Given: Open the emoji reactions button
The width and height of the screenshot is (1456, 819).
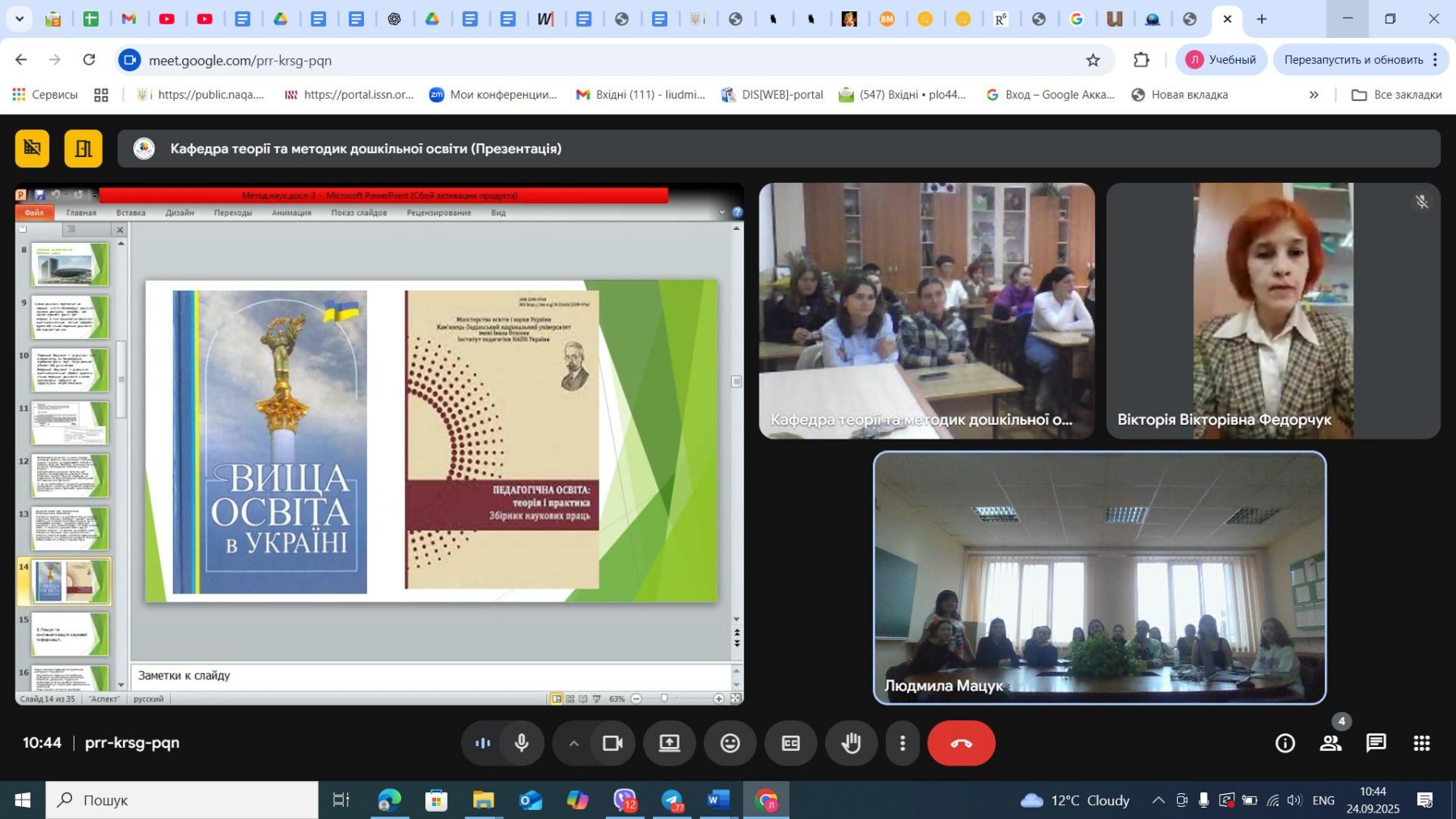Looking at the screenshot, I should (x=730, y=743).
